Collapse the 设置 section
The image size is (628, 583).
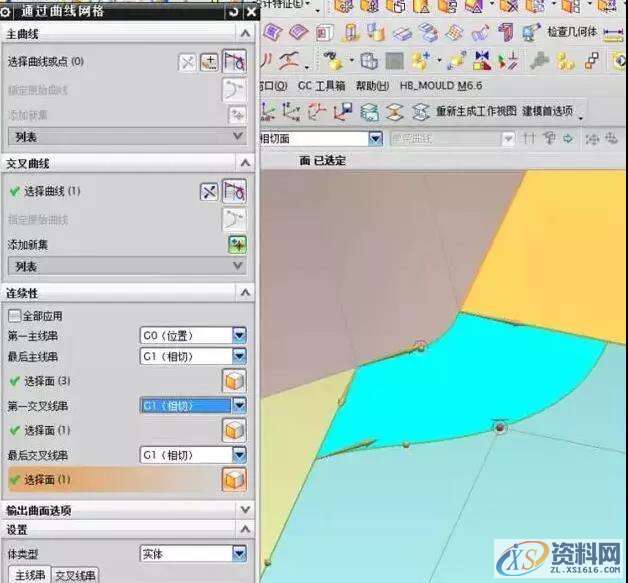coord(245,529)
